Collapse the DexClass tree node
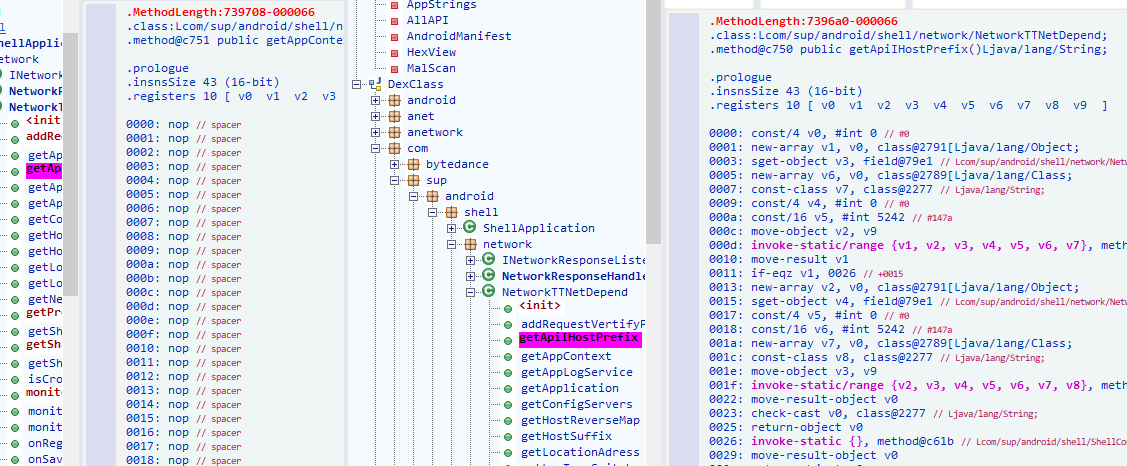Viewport: 1127px width, 466px height. (x=356, y=84)
